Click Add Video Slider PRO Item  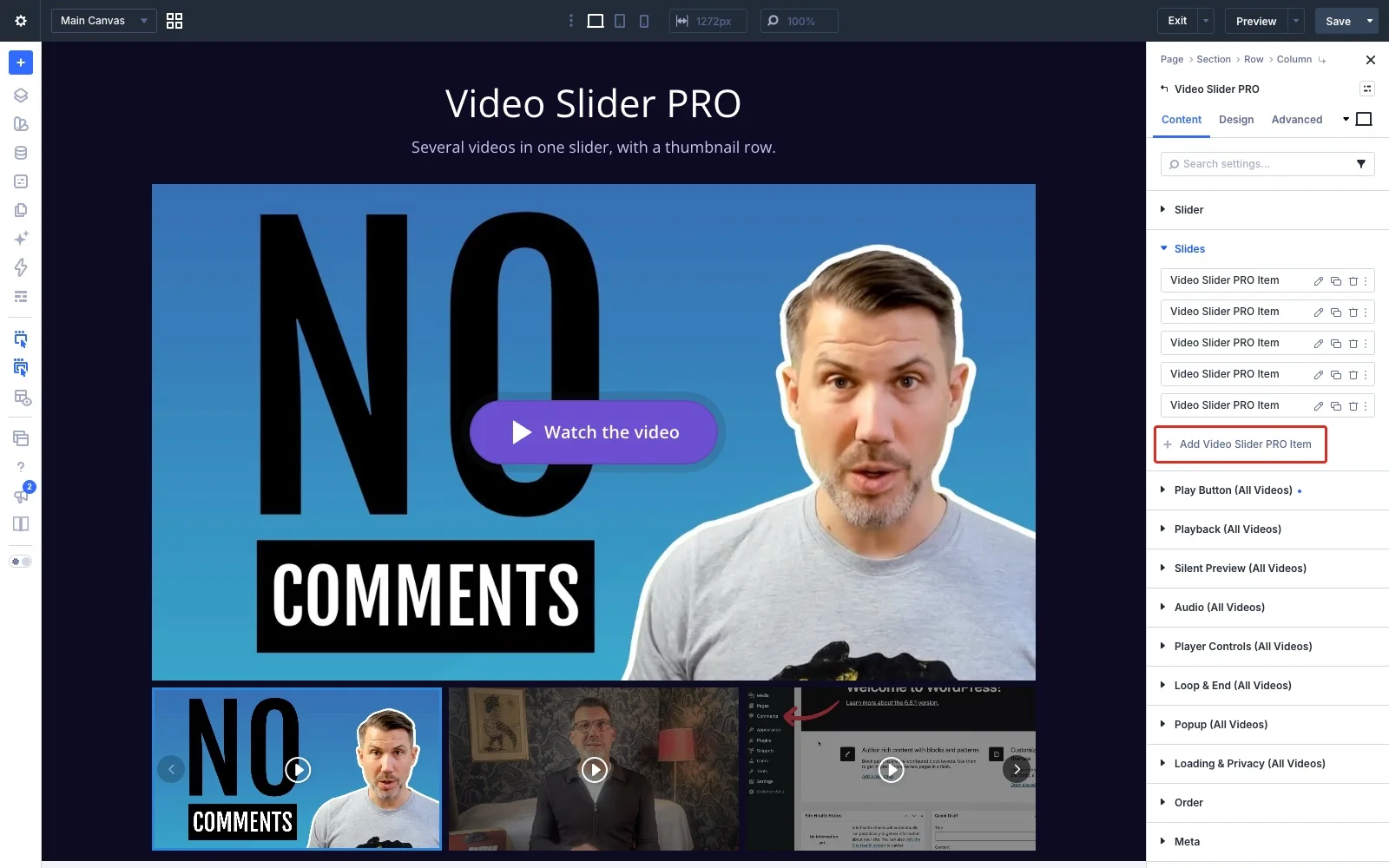pyautogui.click(x=1241, y=444)
